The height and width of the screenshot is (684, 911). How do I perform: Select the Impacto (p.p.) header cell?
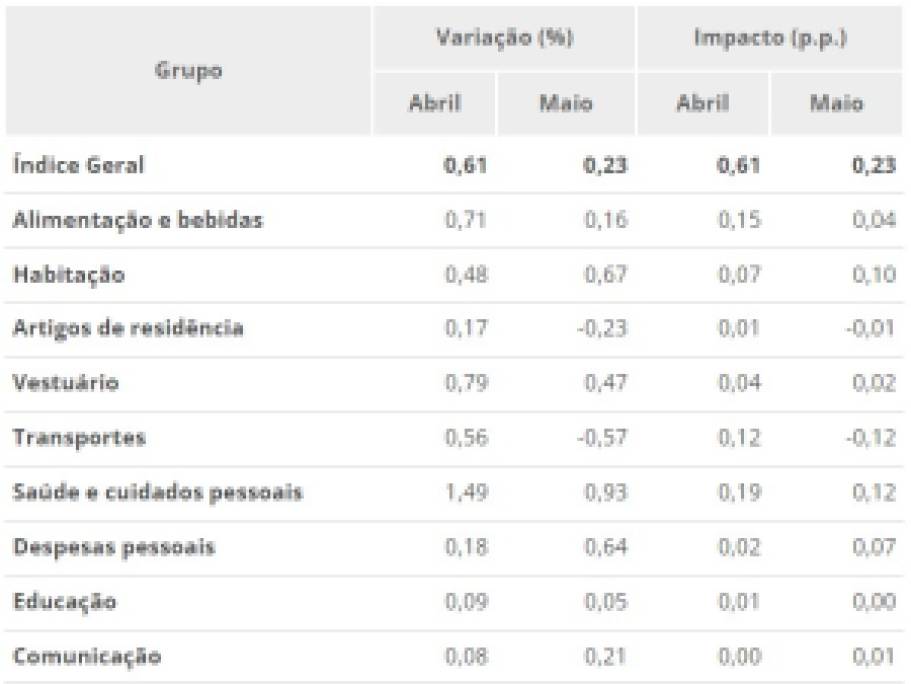770,38
